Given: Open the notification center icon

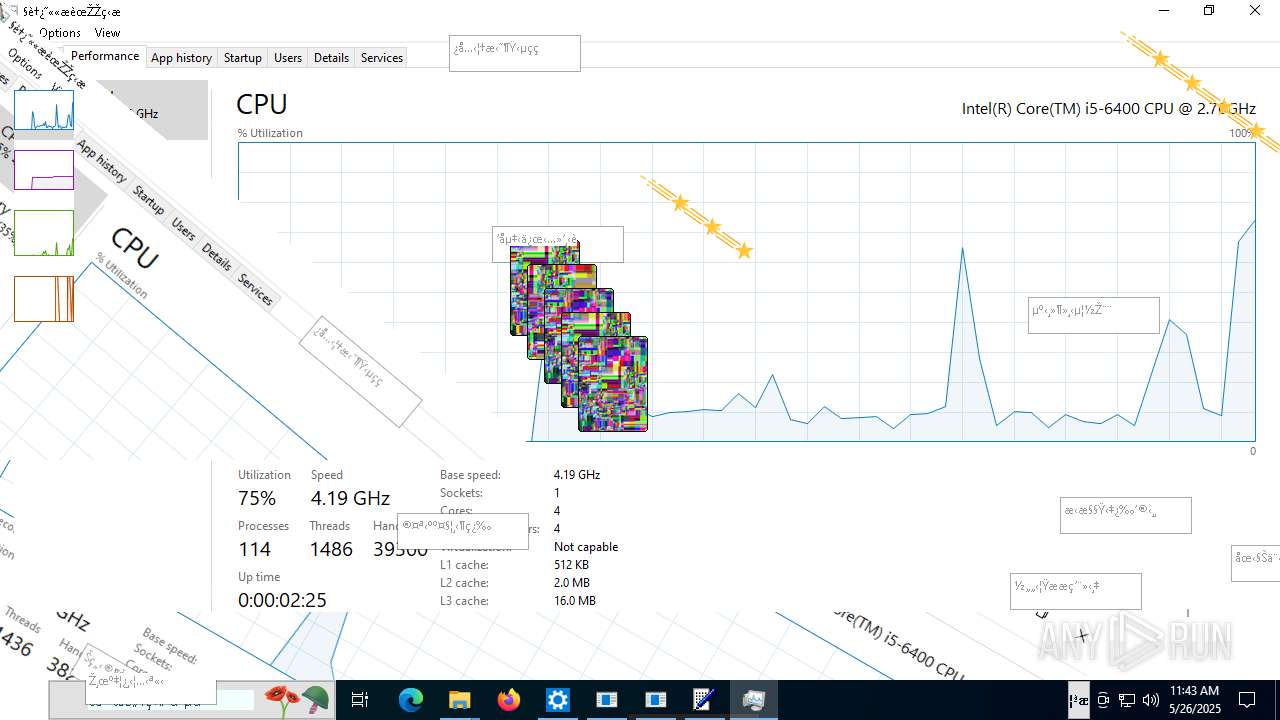Looking at the screenshot, I should pyautogui.click(x=1247, y=700).
